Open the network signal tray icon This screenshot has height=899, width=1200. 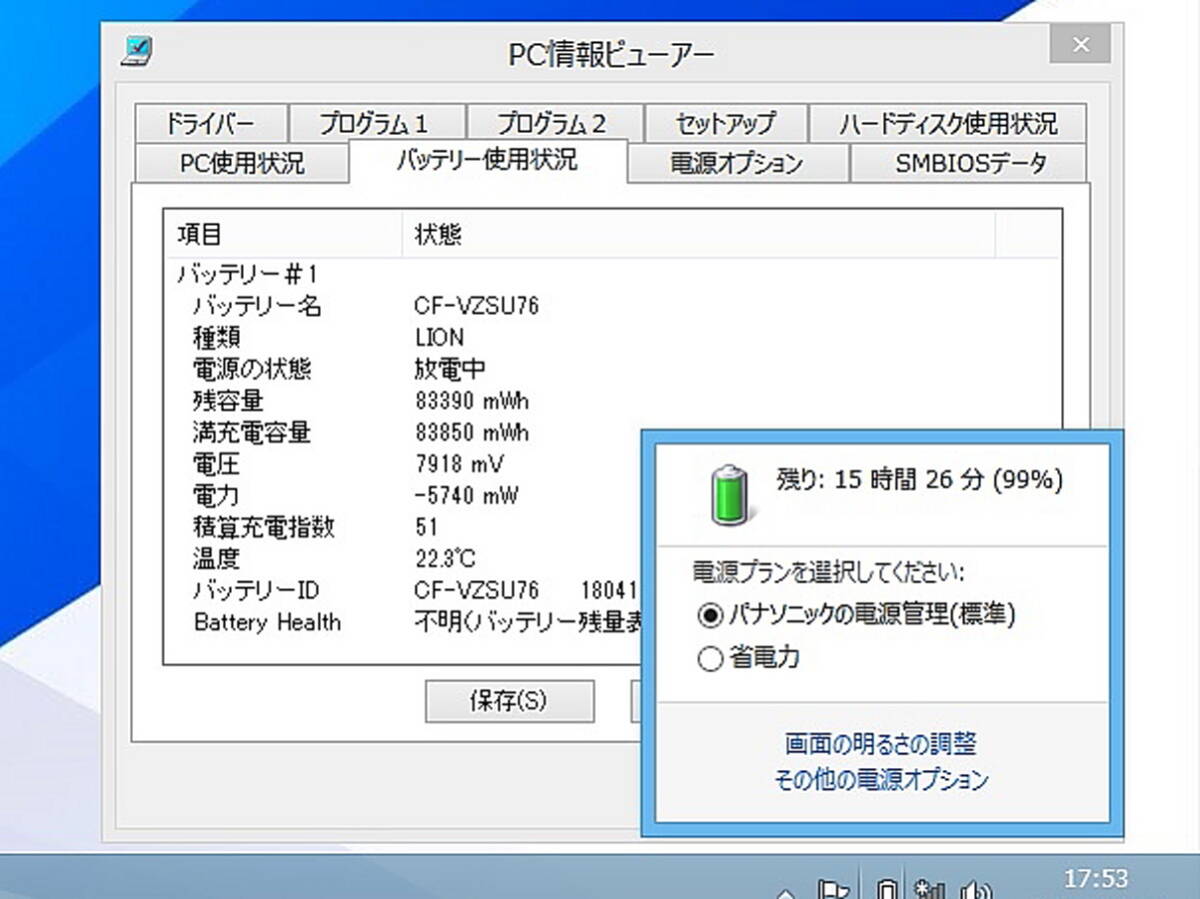[929, 889]
